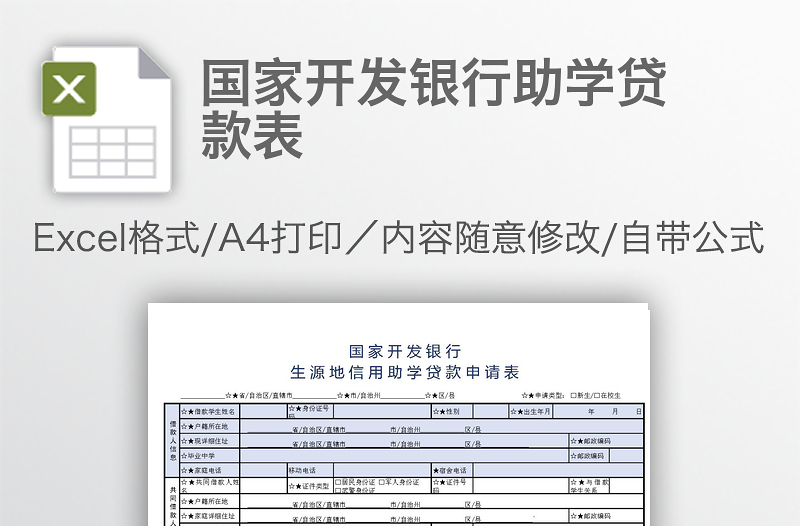Click the label ☆★申请类型

click(543, 395)
